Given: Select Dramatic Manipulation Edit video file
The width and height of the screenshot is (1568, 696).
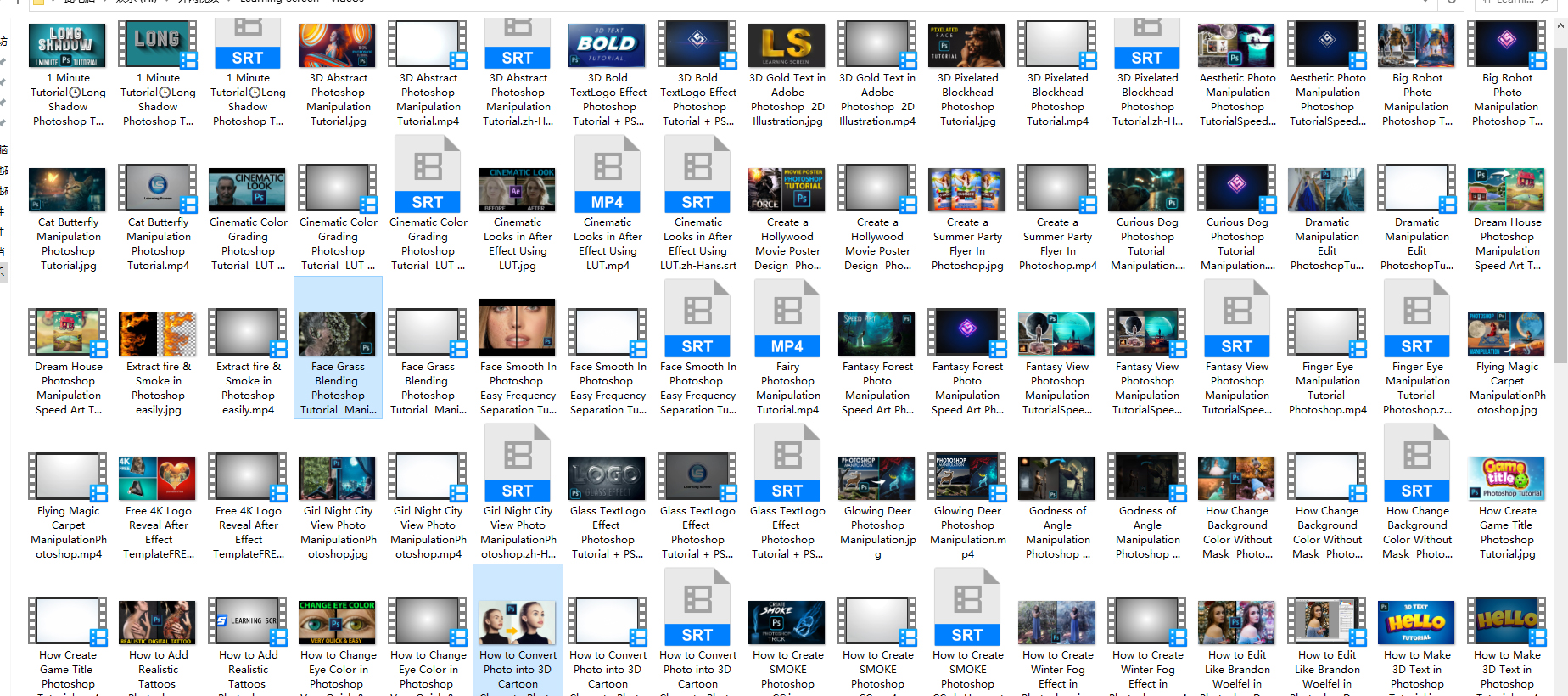Looking at the screenshot, I should tap(1417, 189).
